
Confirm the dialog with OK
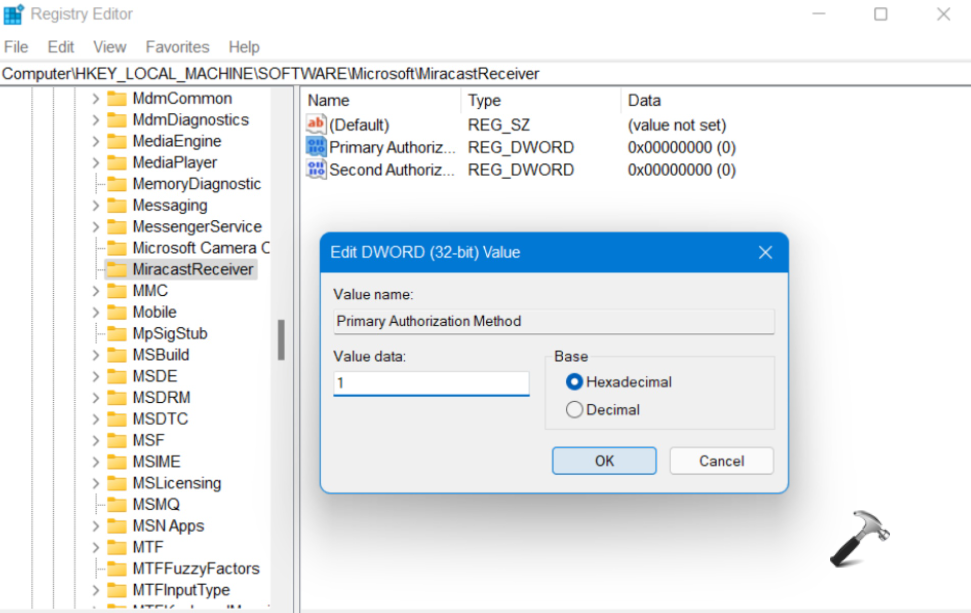(x=604, y=461)
